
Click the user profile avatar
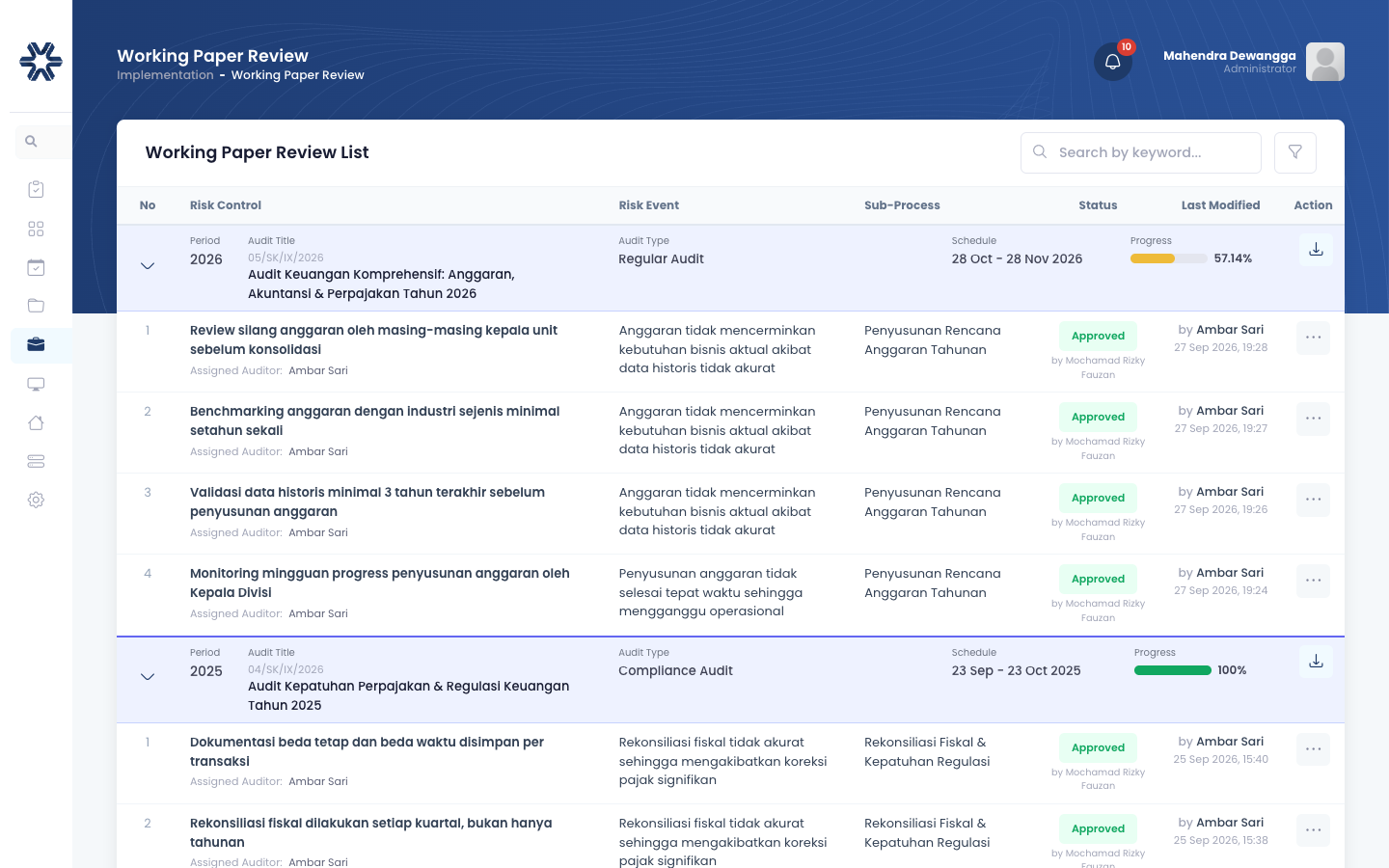pyautogui.click(x=1325, y=62)
